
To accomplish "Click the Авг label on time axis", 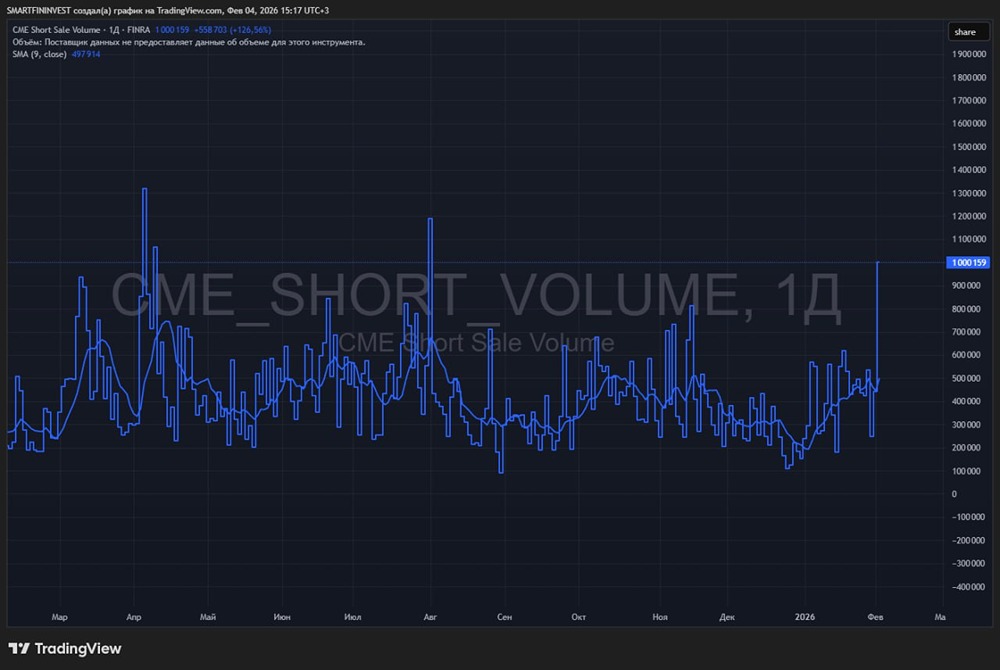I will pyautogui.click(x=430, y=617).
